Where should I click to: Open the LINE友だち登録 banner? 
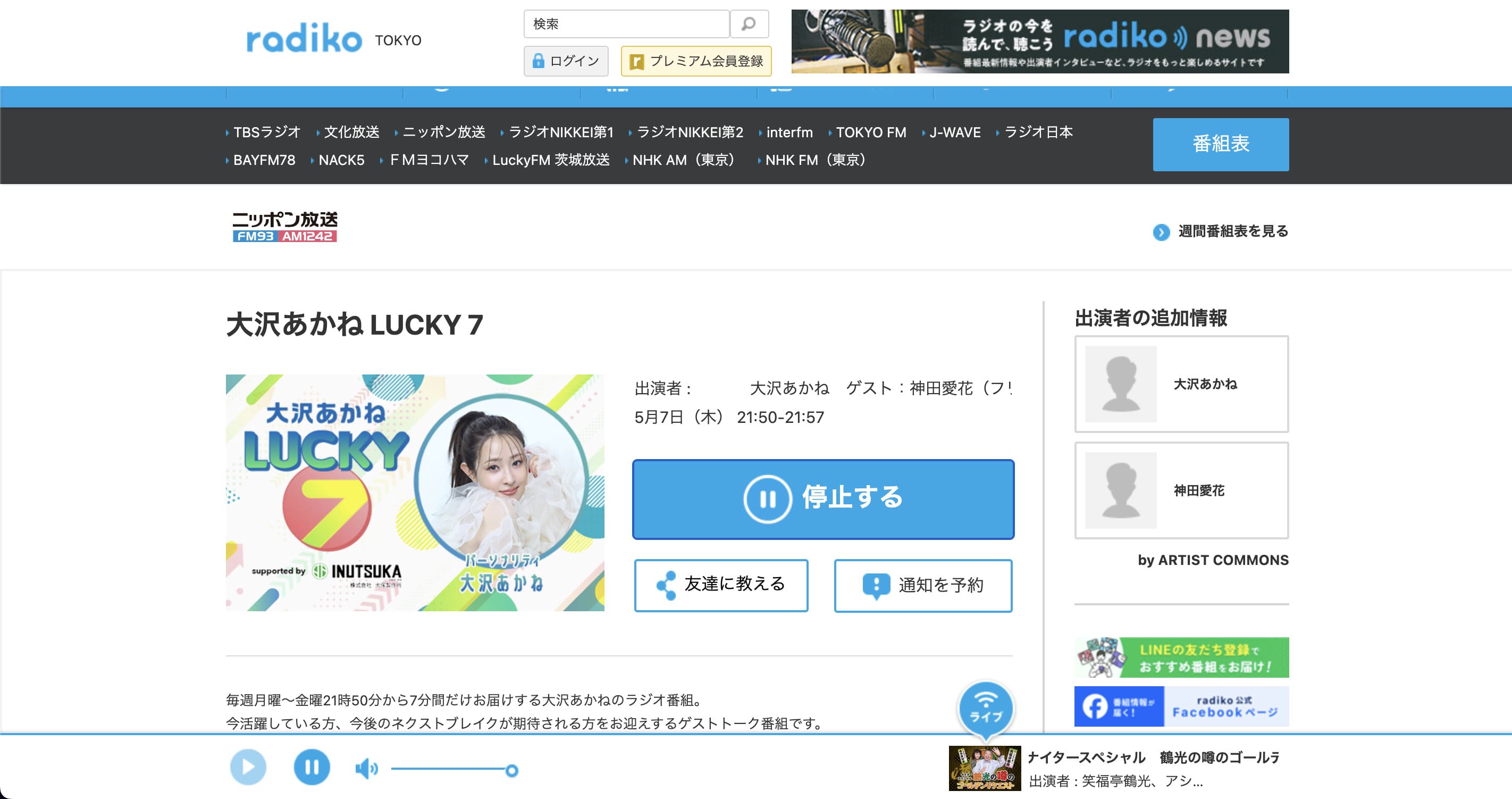point(1181,657)
